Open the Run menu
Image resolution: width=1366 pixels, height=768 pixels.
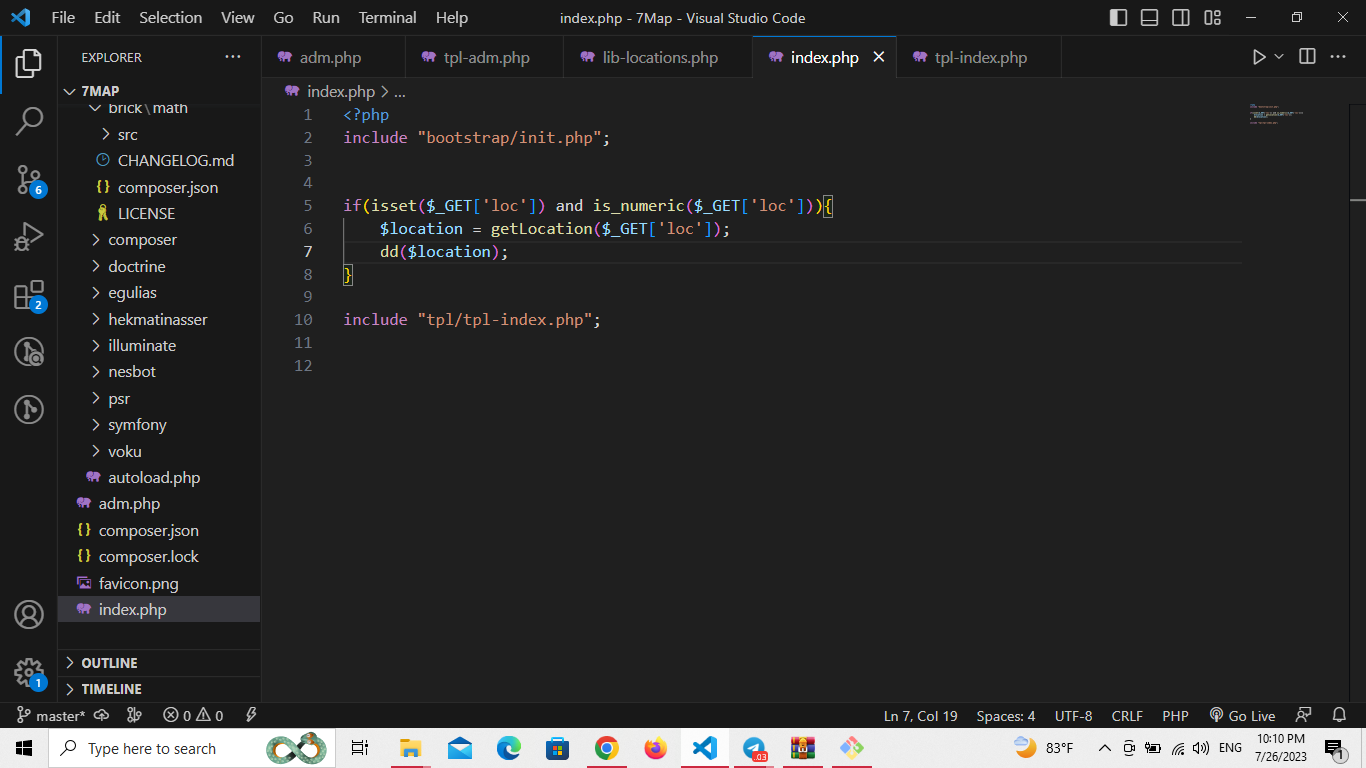[x=326, y=18]
